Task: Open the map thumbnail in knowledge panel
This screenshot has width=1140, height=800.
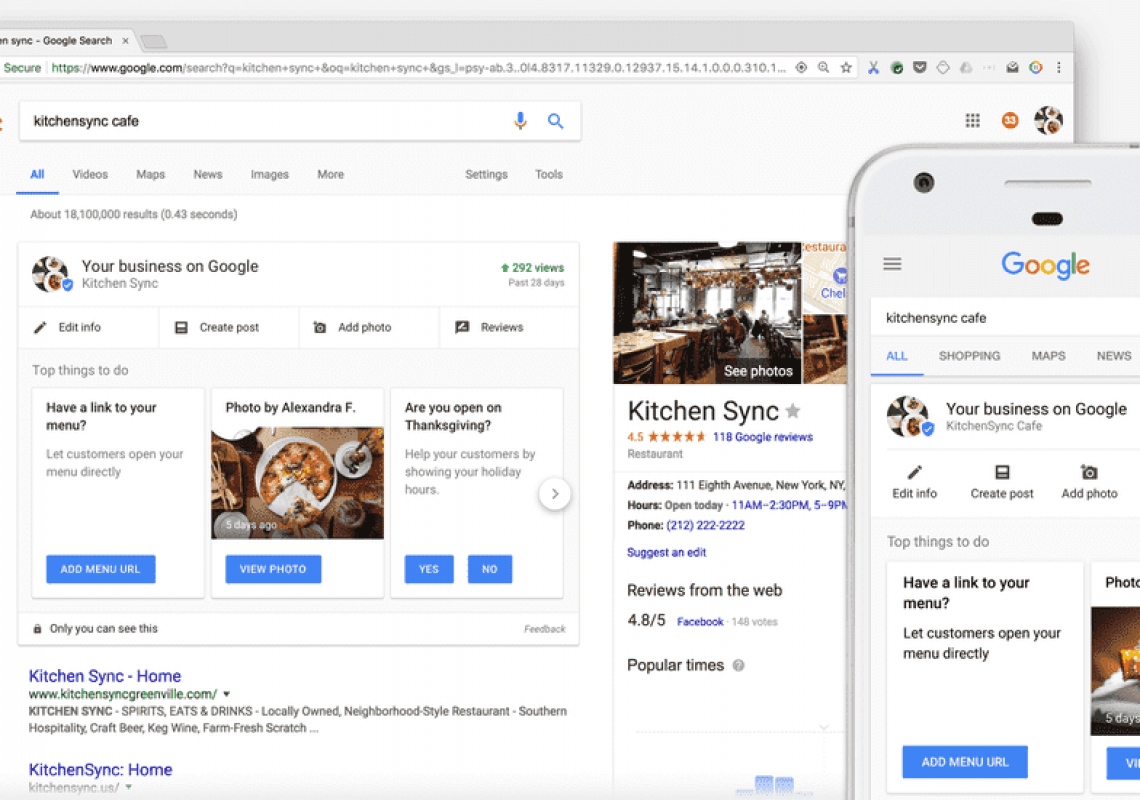Action: 824,278
